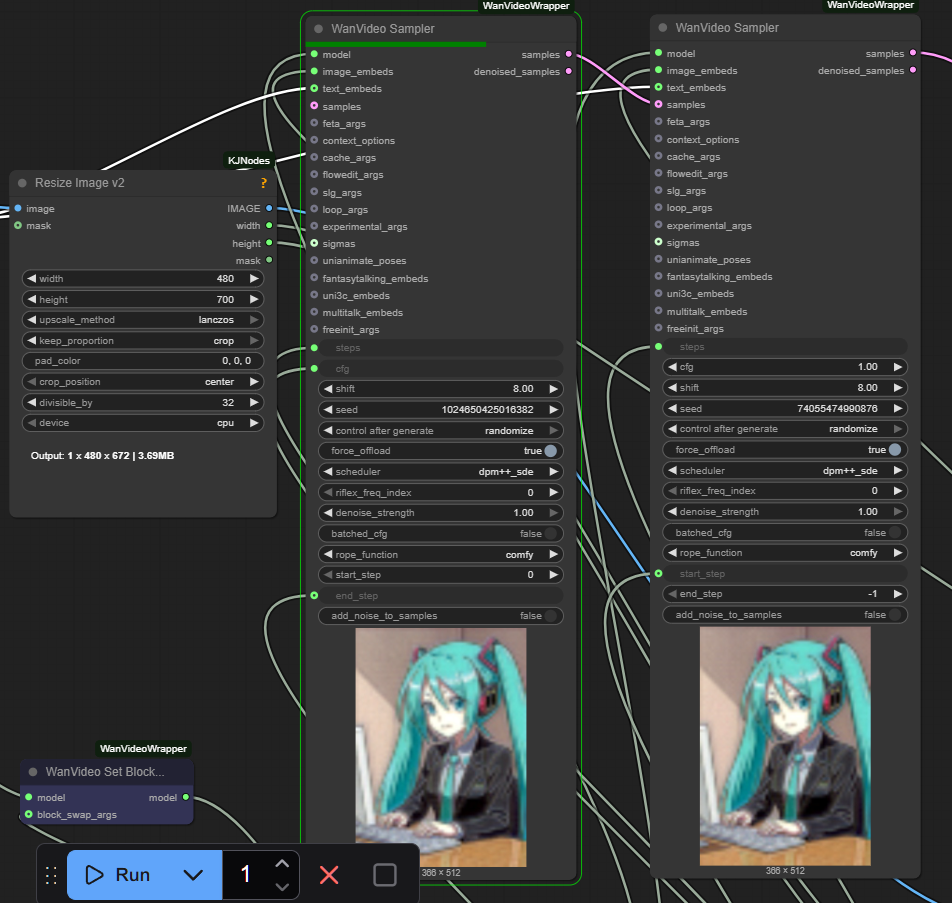Click text_embeds input port on right sampler

click(x=658, y=87)
